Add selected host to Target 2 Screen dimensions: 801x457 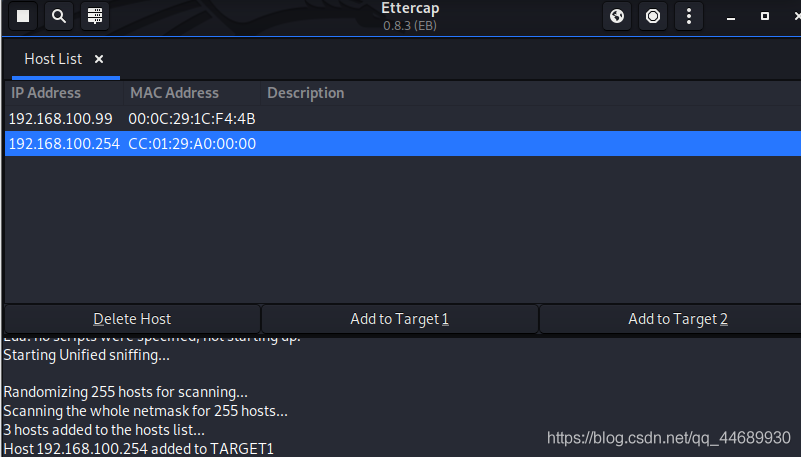[677, 319]
